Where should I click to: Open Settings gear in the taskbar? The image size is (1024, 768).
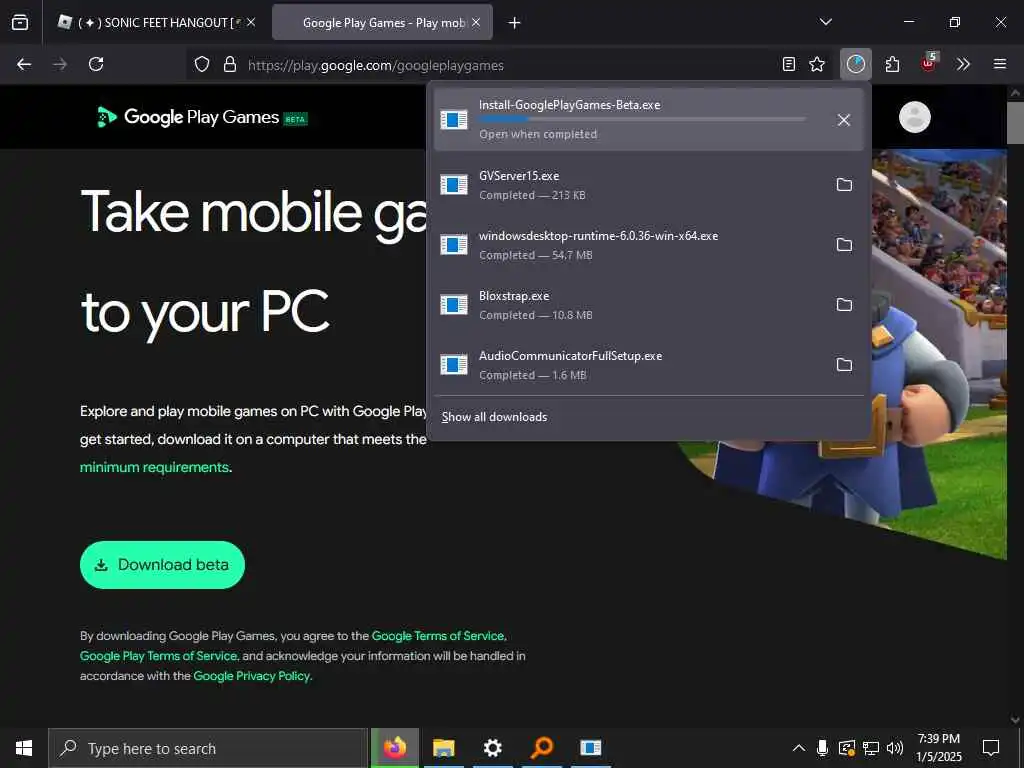pos(492,748)
